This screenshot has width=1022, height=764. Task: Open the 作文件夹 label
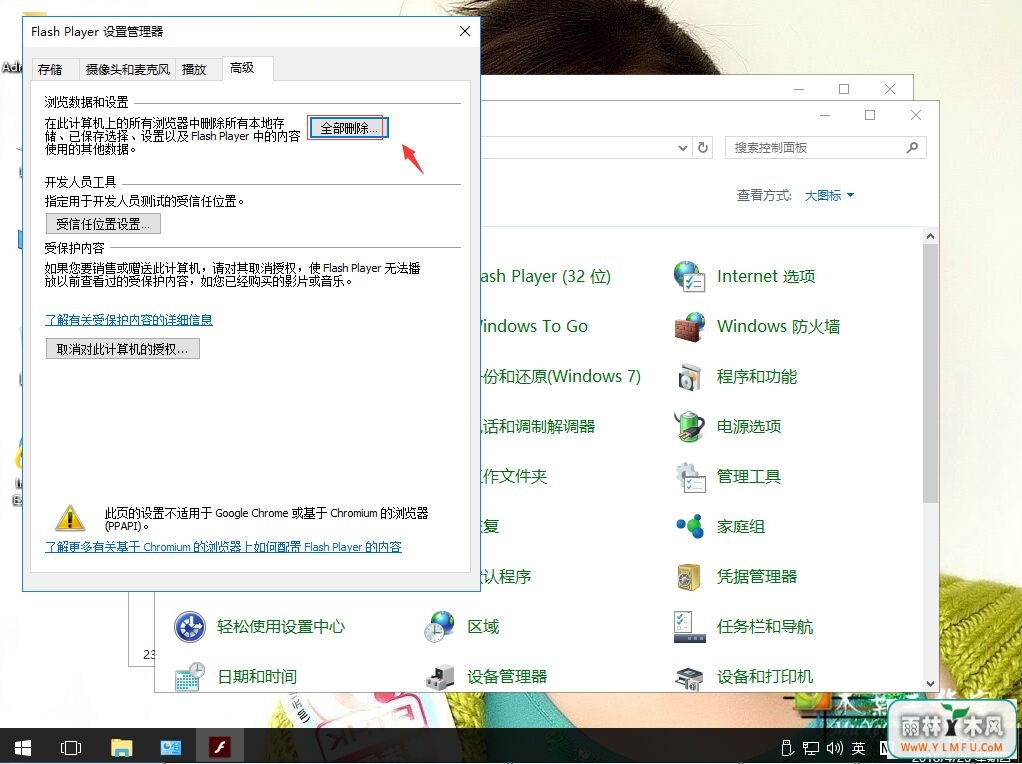click(514, 477)
